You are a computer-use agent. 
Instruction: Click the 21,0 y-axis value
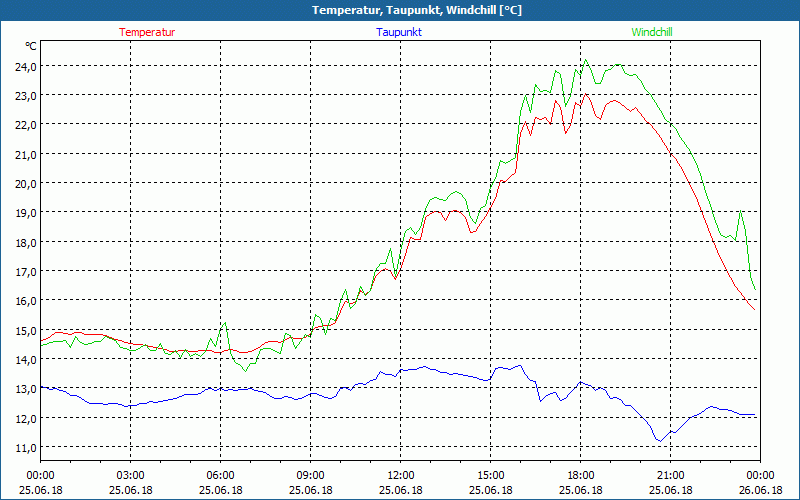pyautogui.click(x=26, y=154)
